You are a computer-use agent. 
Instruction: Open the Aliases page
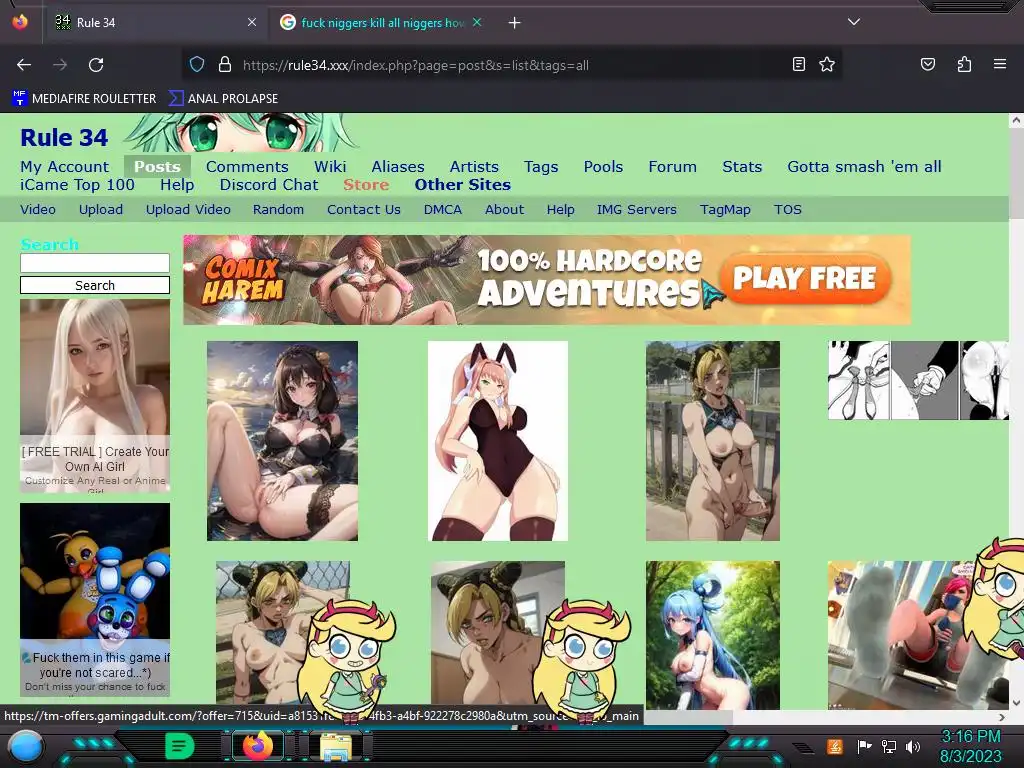pos(398,167)
